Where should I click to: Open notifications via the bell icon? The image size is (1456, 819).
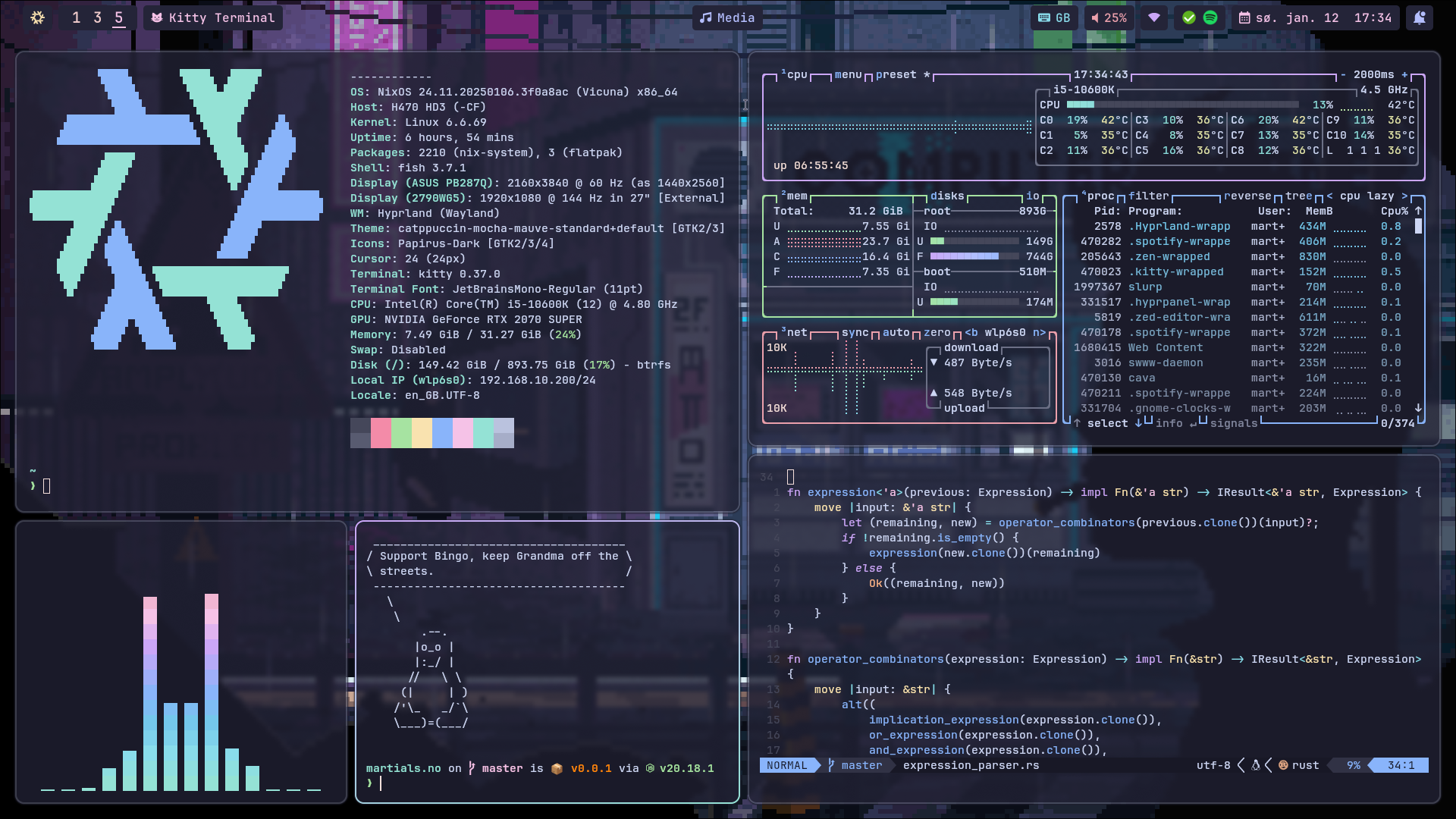point(1420,17)
